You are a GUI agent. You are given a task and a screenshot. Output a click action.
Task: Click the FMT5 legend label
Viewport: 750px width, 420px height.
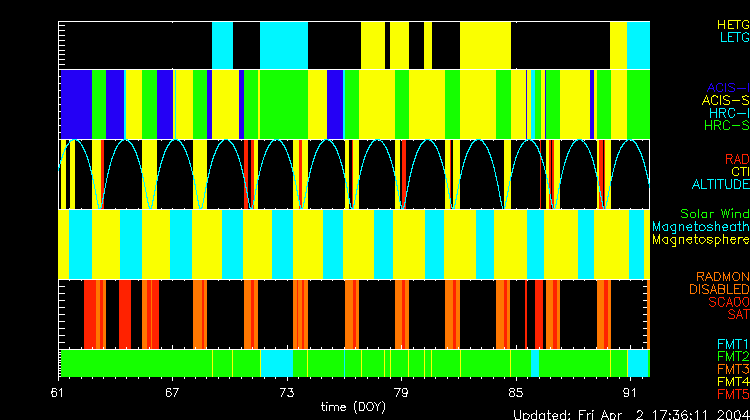tap(732, 394)
